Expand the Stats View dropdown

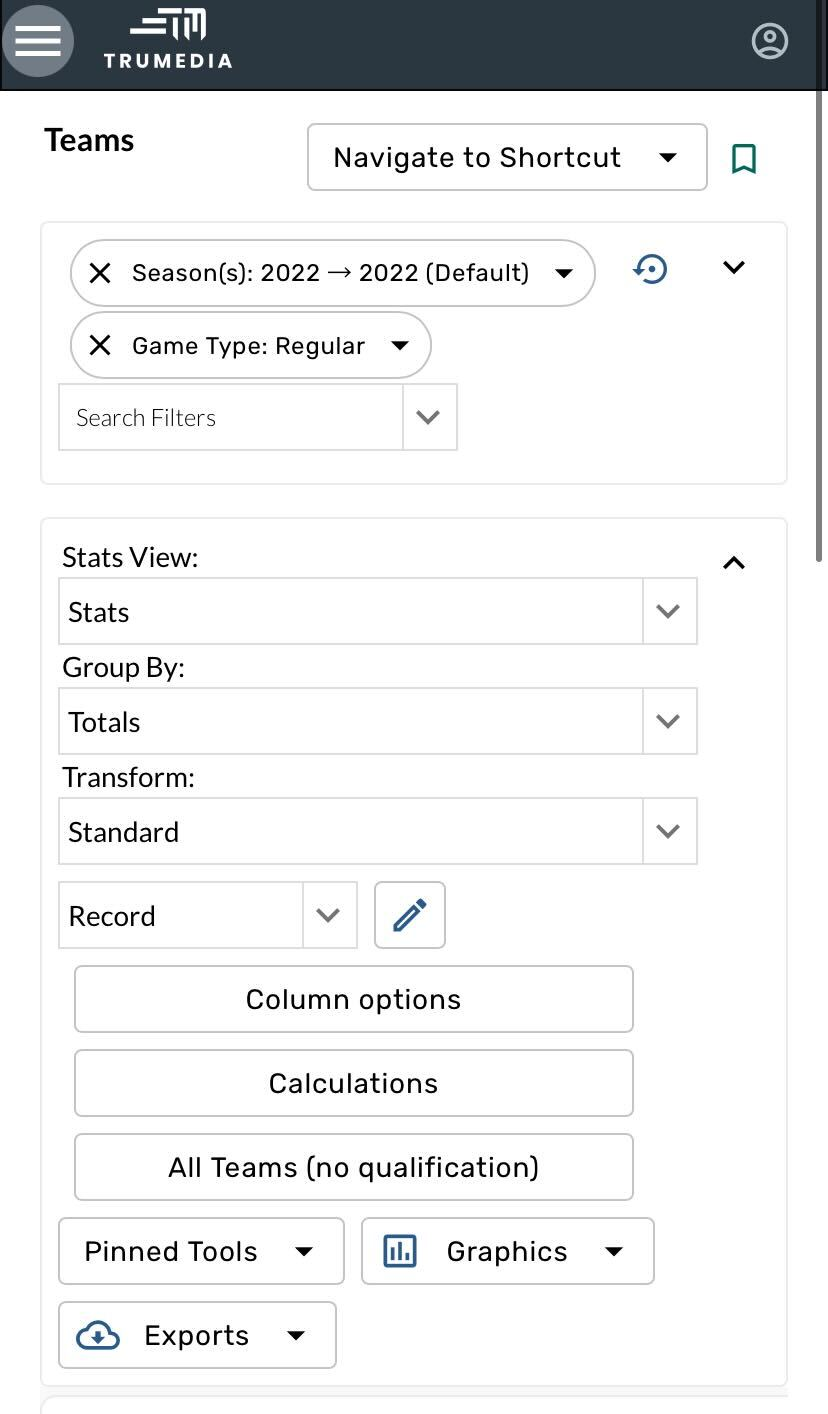[377, 611]
